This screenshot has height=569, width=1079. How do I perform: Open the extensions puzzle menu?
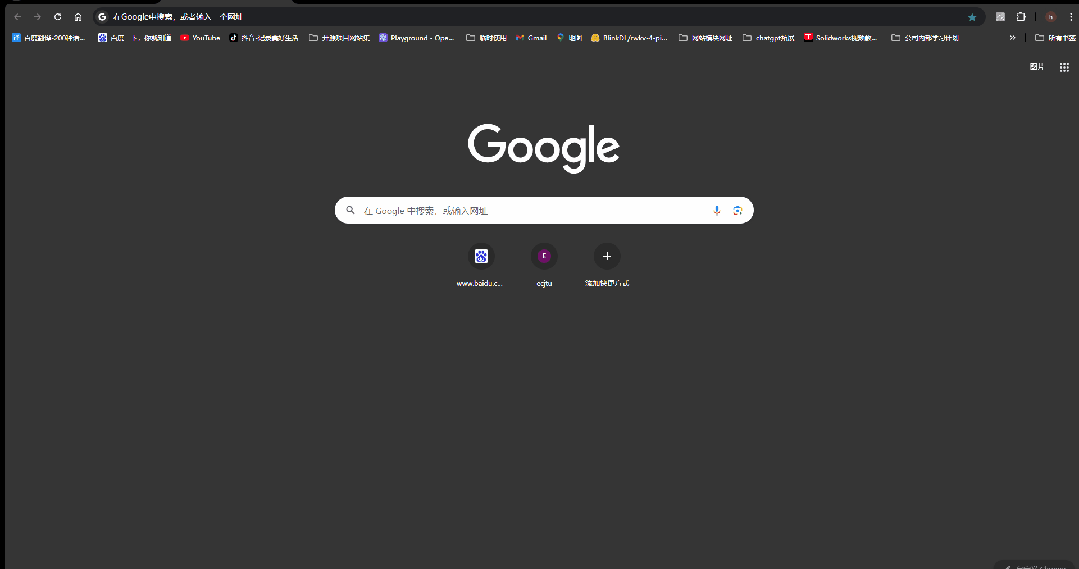pos(1021,17)
